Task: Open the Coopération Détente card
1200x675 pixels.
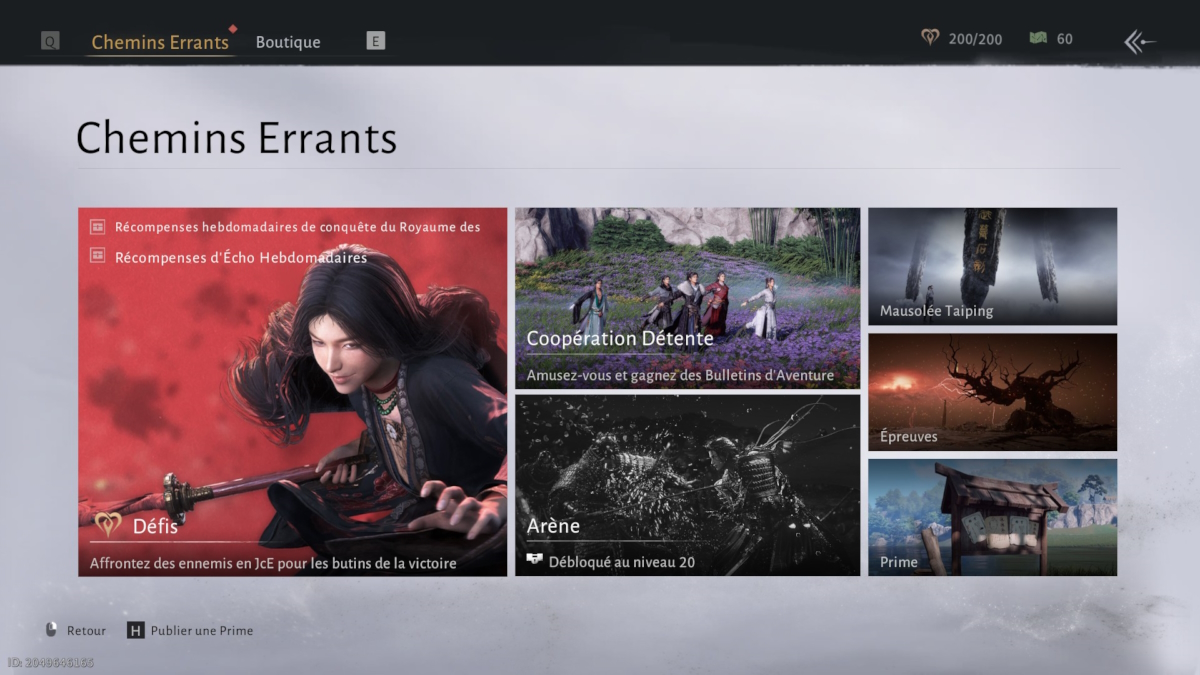Action: point(687,298)
